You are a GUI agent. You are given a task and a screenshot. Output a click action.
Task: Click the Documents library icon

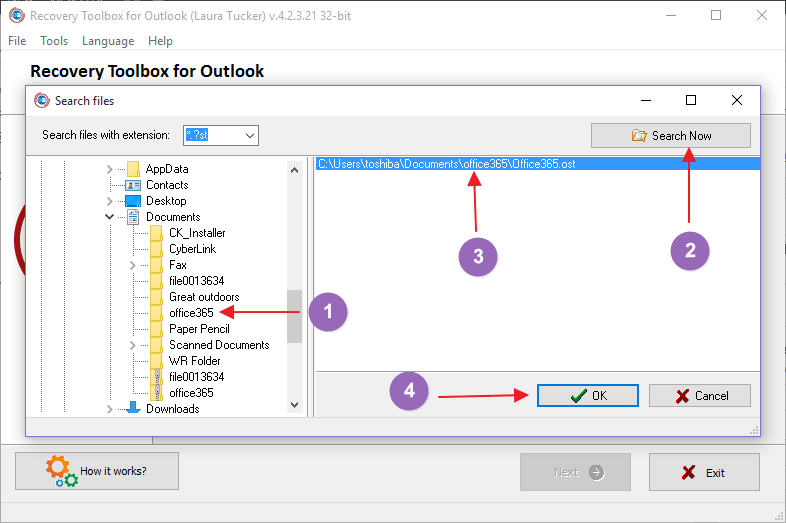(133, 217)
